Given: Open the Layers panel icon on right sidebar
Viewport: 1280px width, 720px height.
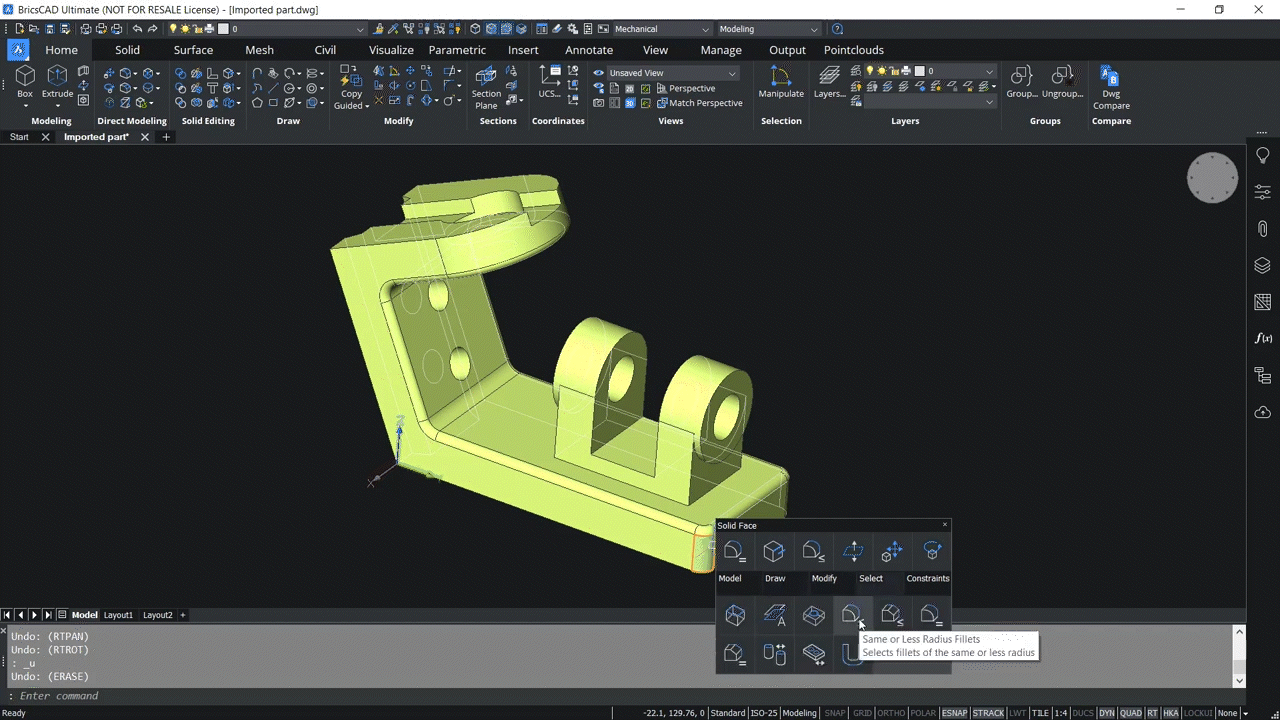Looking at the screenshot, I should pos(1262,265).
